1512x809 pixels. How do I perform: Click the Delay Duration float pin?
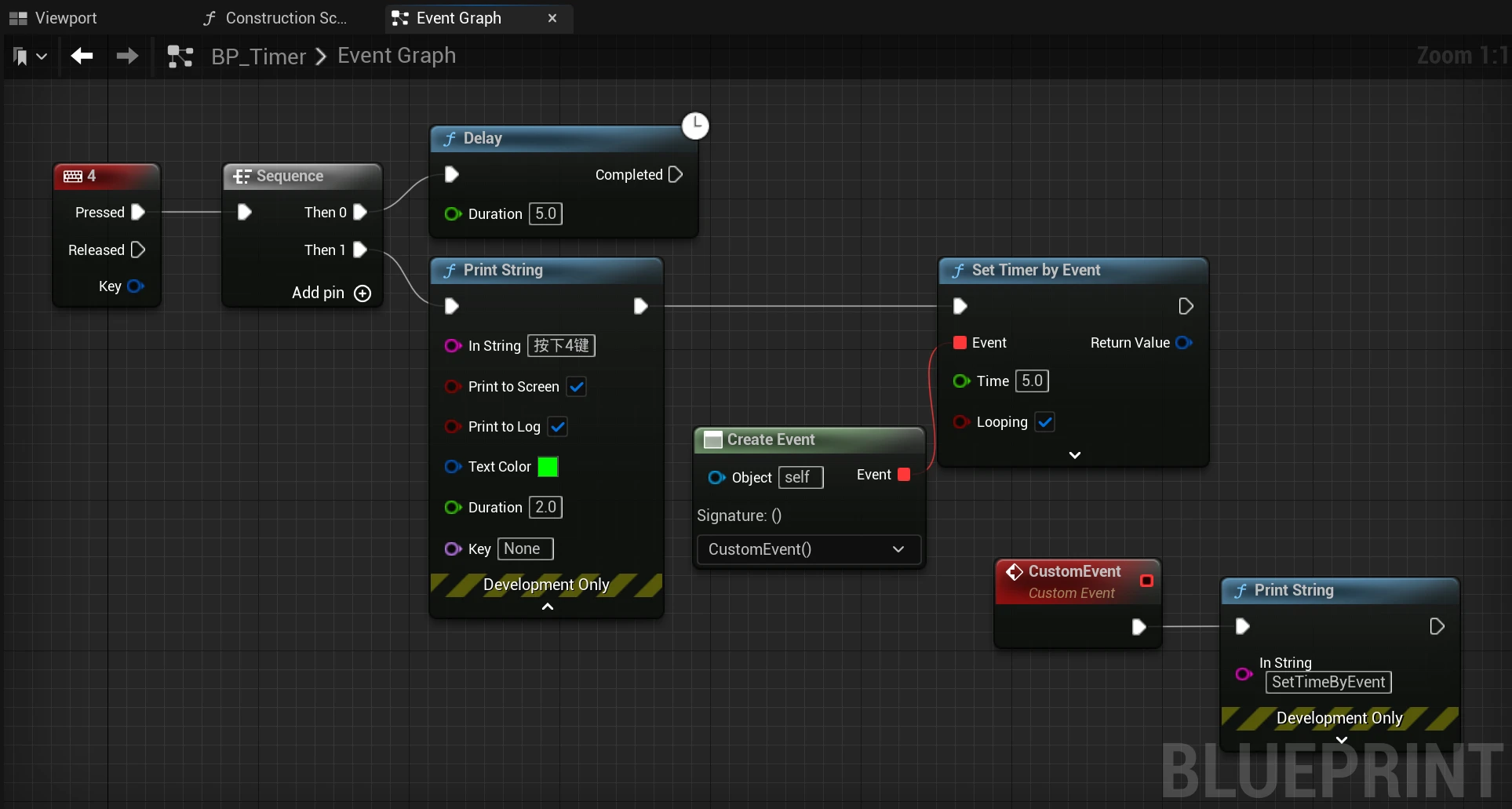tap(453, 213)
